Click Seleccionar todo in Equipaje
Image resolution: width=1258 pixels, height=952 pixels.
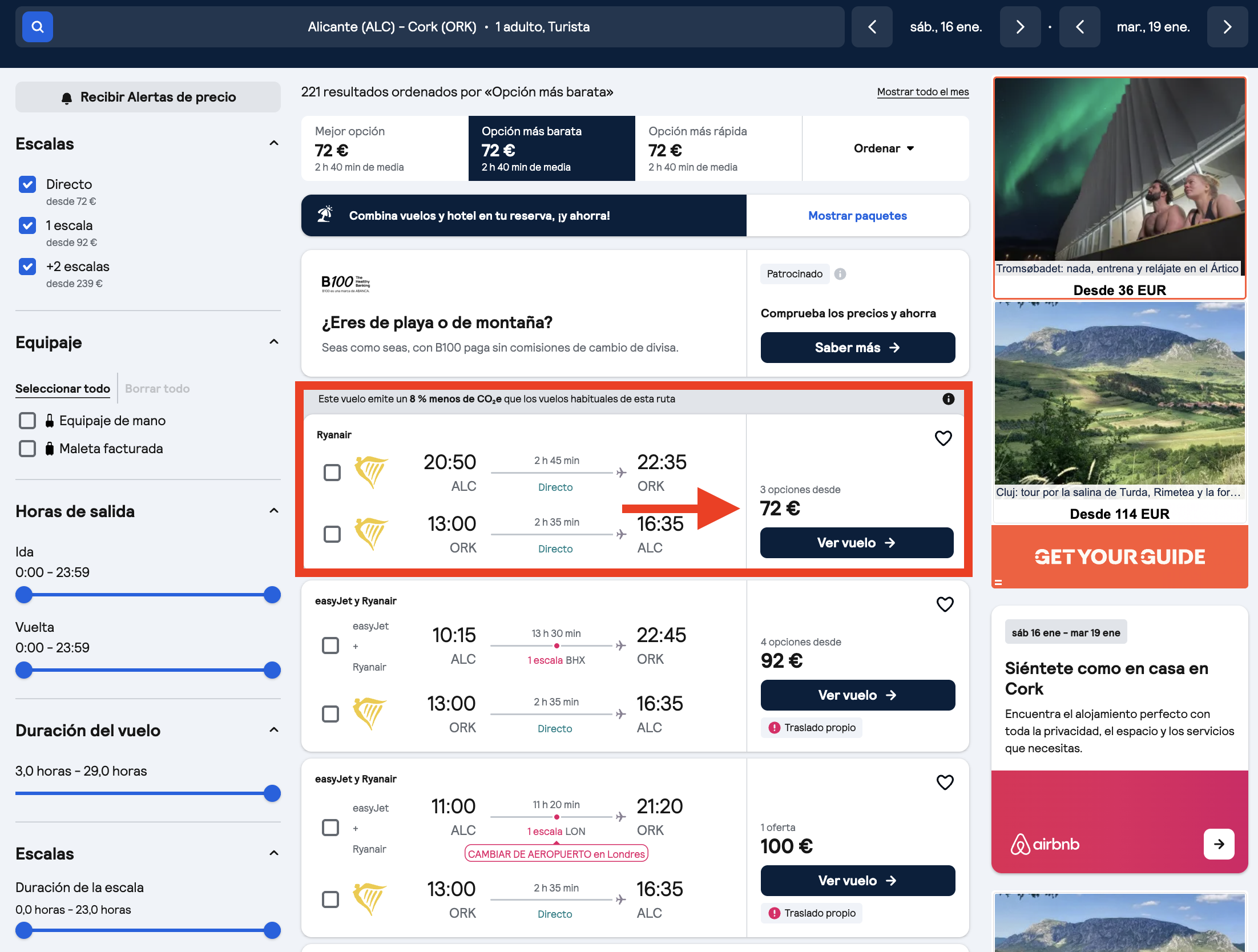pyautogui.click(x=63, y=389)
